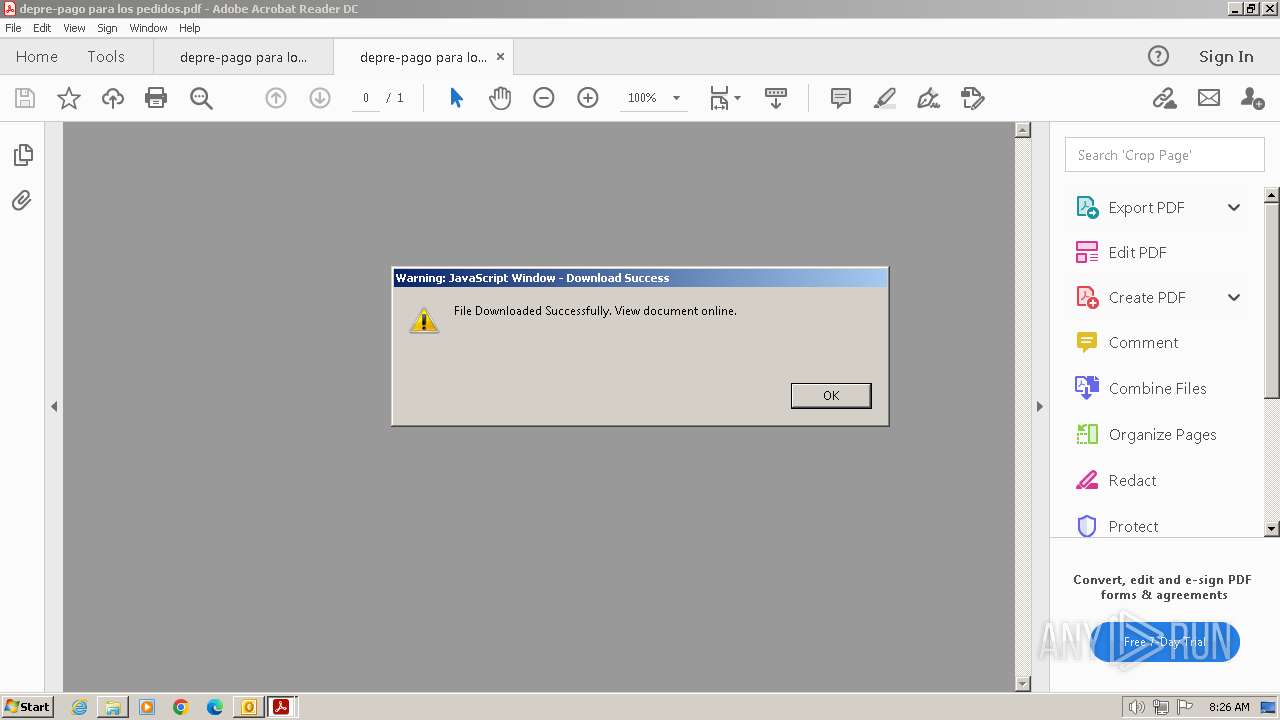Open the sign document pen tool
Viewport: 1280px width, 720px height.
(x=929, y=98)
